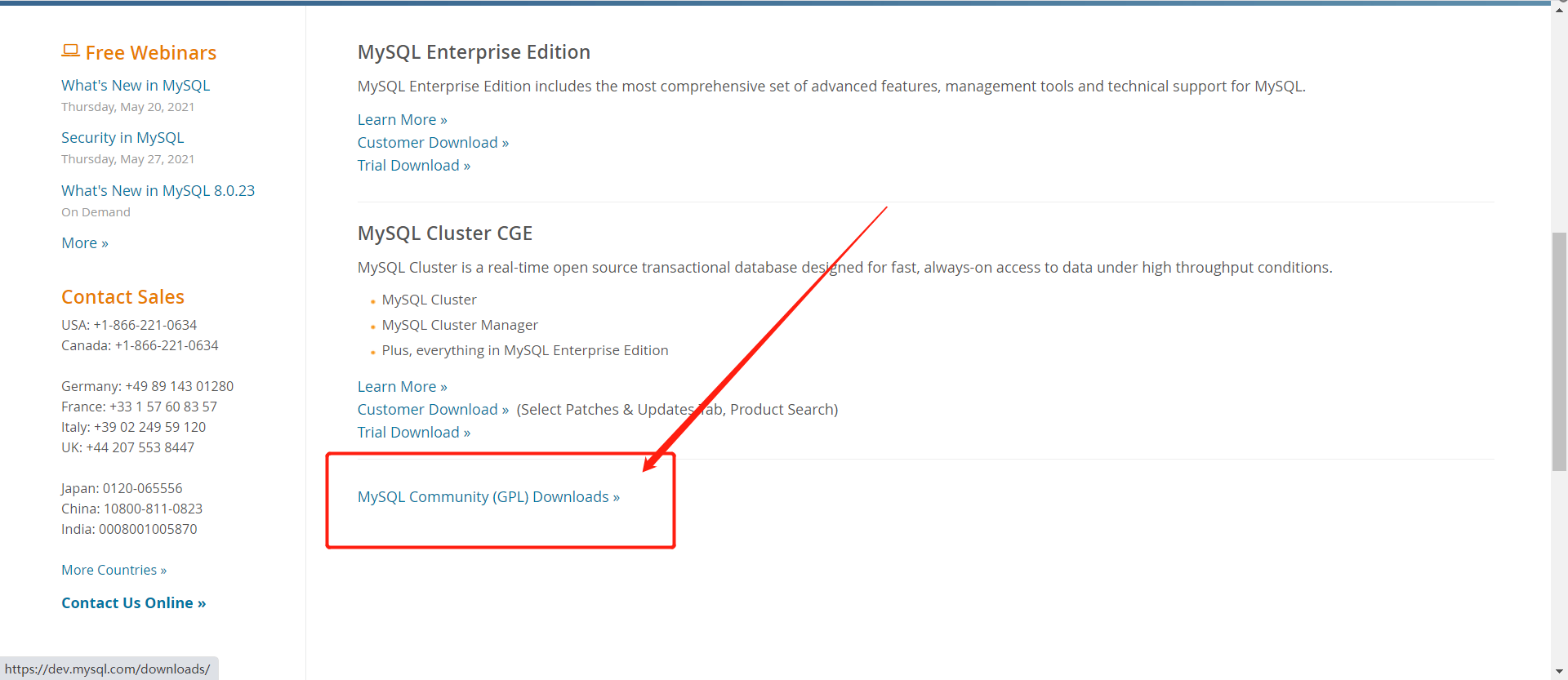The height and width of the screenshot is (680, 1568).
Task: Click the Japan phone number 0120-065556
Action: pos(143,489)
